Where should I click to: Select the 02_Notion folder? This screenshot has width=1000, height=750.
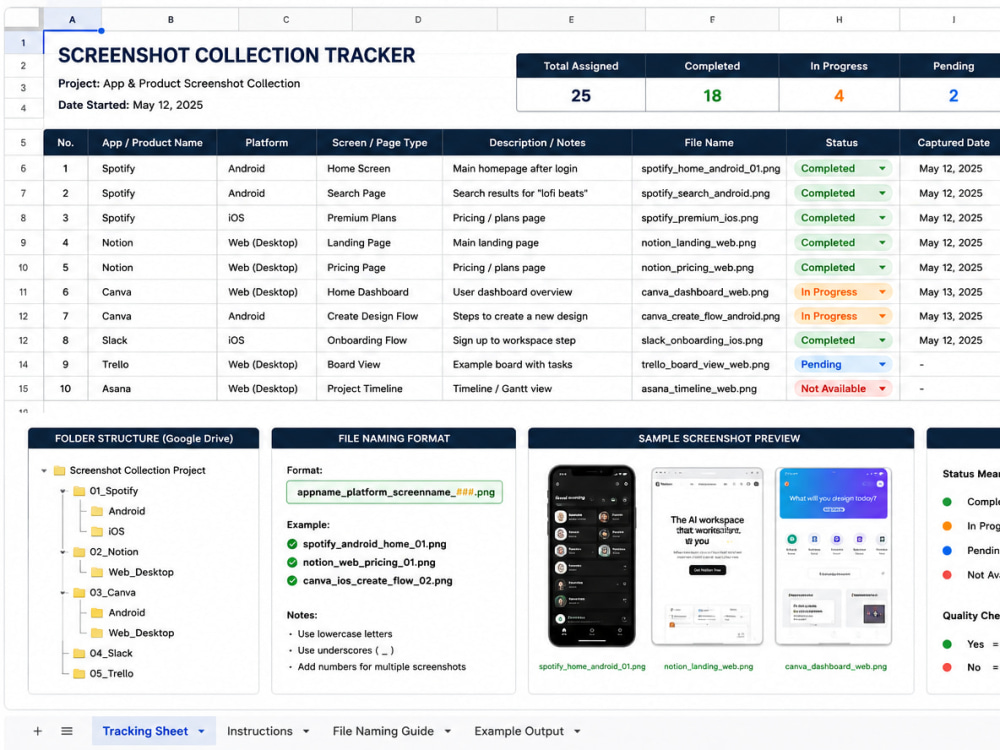[x=106, y=552]
